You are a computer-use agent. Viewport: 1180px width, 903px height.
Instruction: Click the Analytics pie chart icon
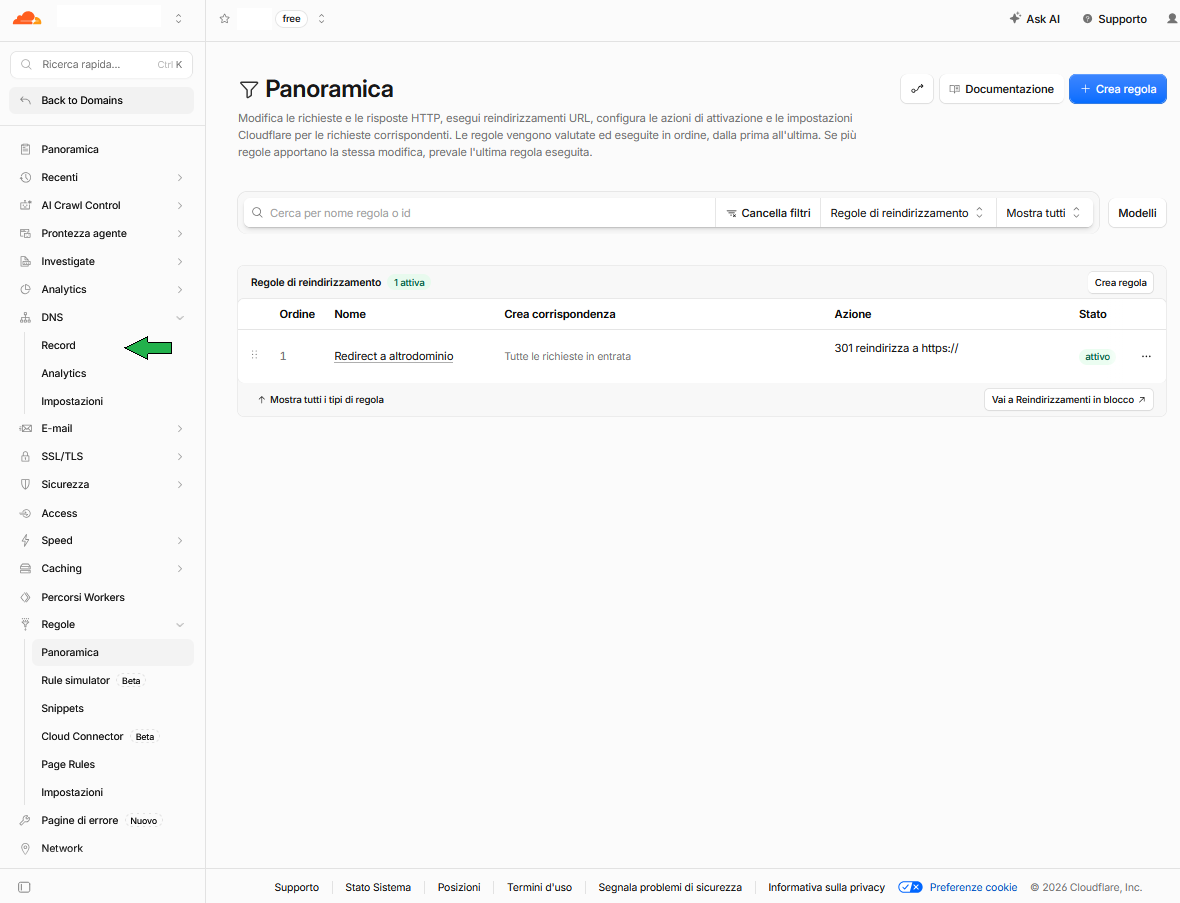pos(26,289)
